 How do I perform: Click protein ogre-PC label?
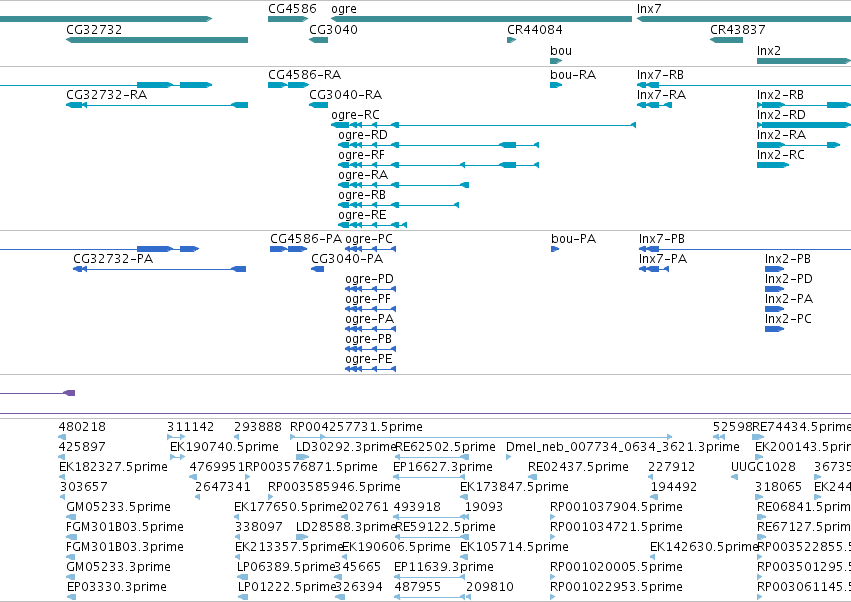[x=369, y=239]
